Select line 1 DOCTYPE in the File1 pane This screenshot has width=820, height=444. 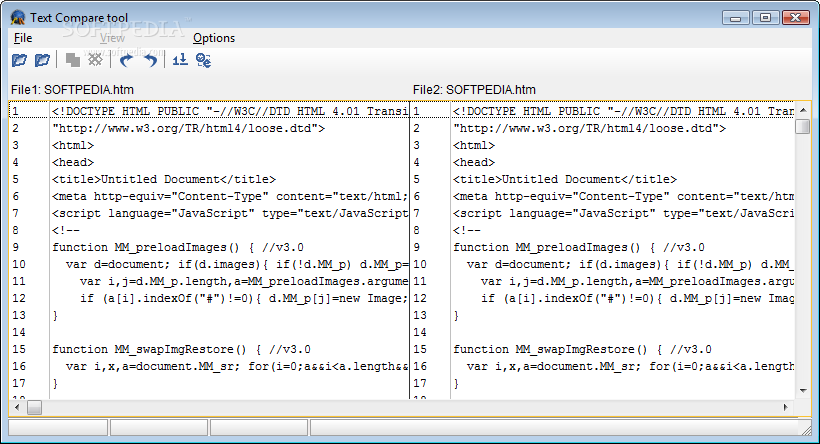pos(230,111)
